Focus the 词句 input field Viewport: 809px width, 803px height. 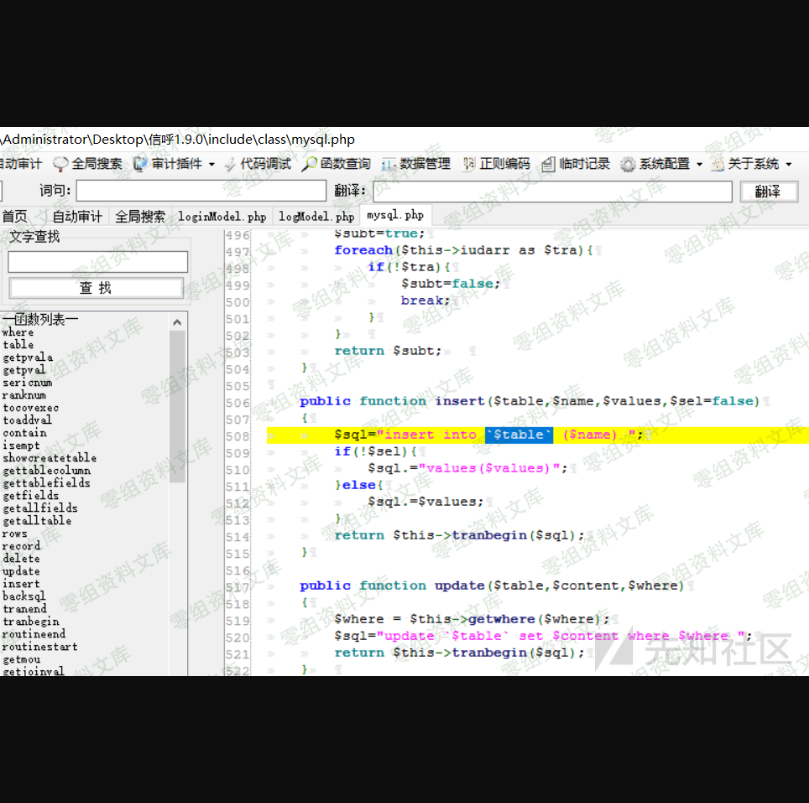click(x=201, y=191)
